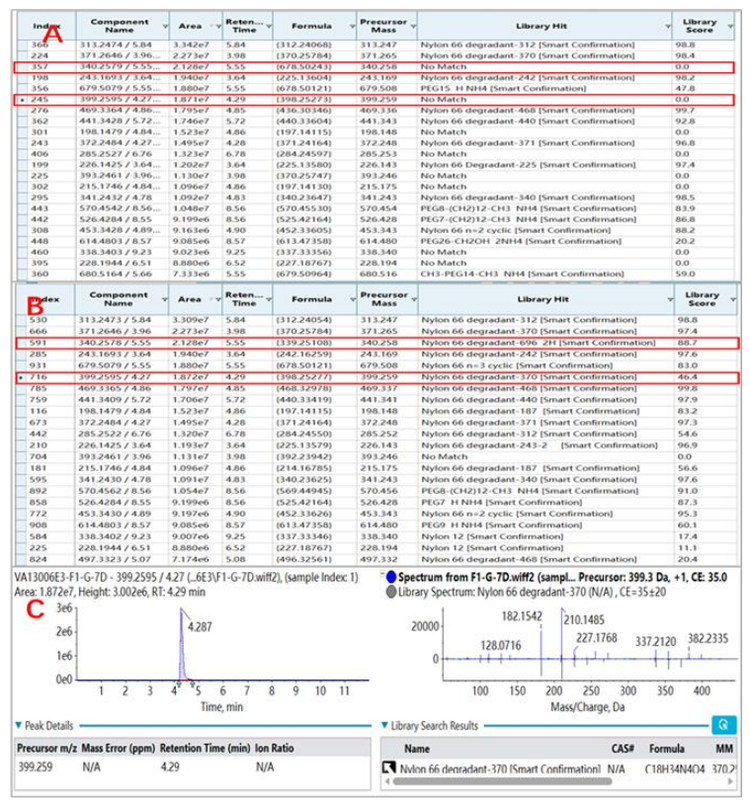Screen dimensions: 750x807
Task: Click 'PEG26-CH2OH 2NH4' library hit cell
Action: pyautogui.click(x=520, y=241)
